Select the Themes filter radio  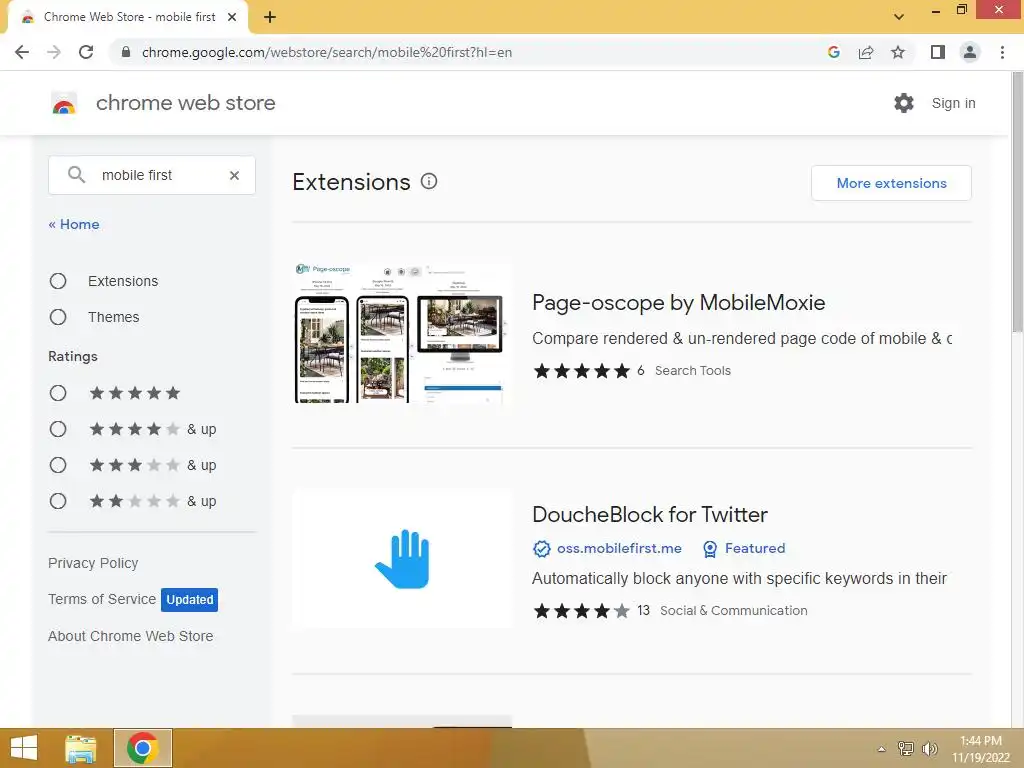click(x=58, y=317)
